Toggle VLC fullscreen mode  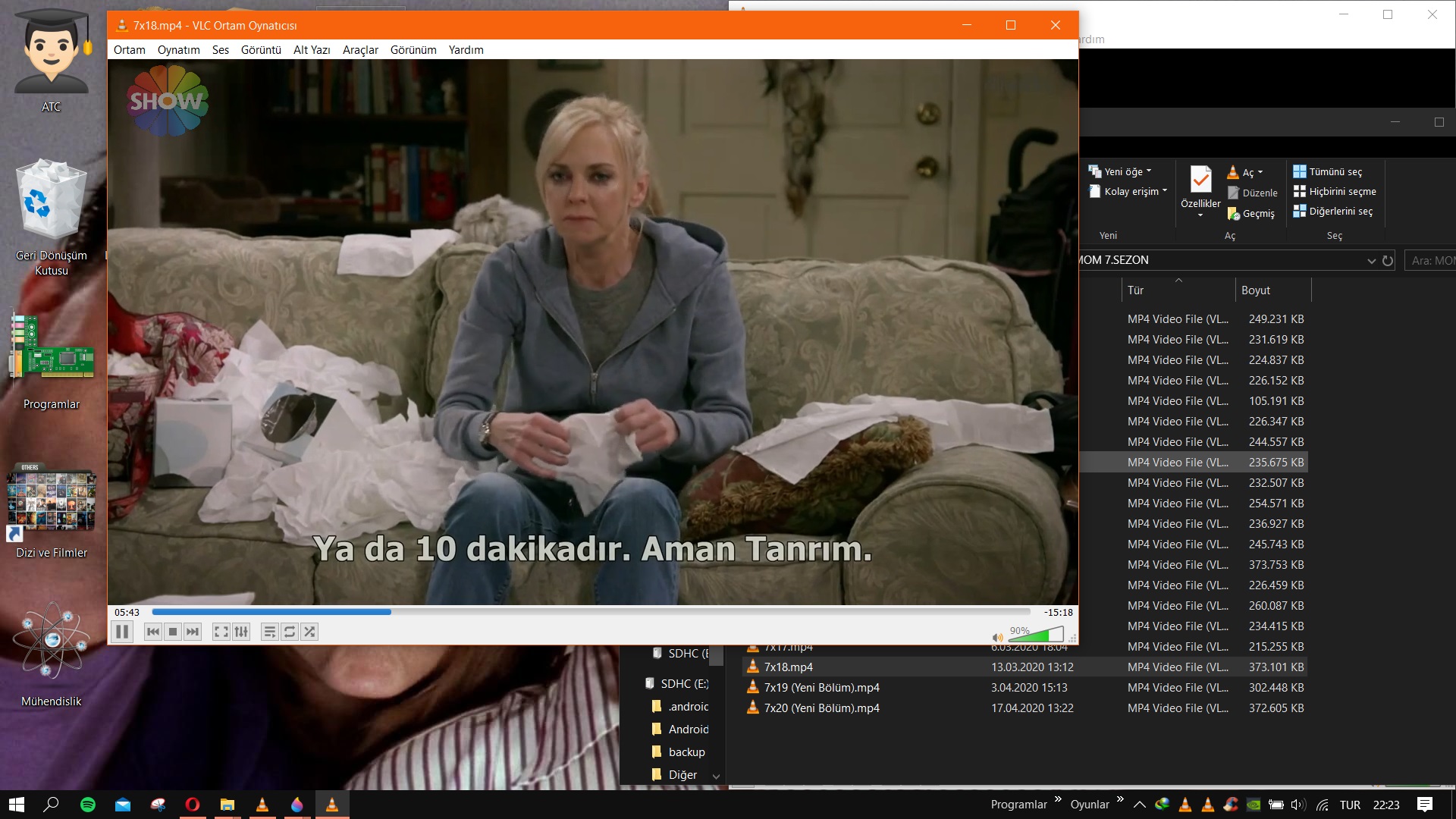click(x=221, y=632)
